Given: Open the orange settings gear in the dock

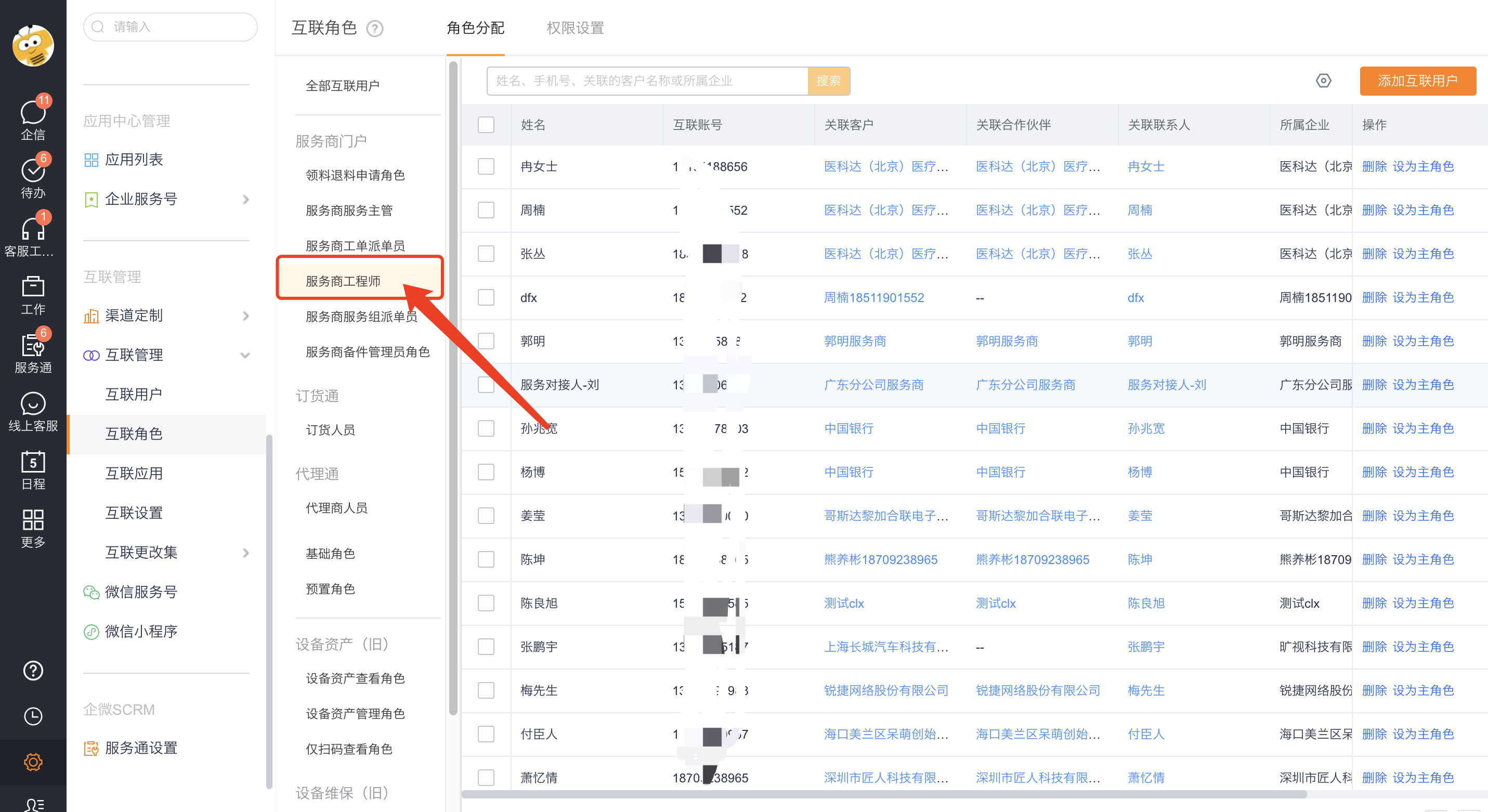Looking at the screenshot, I should click(33, 762).
